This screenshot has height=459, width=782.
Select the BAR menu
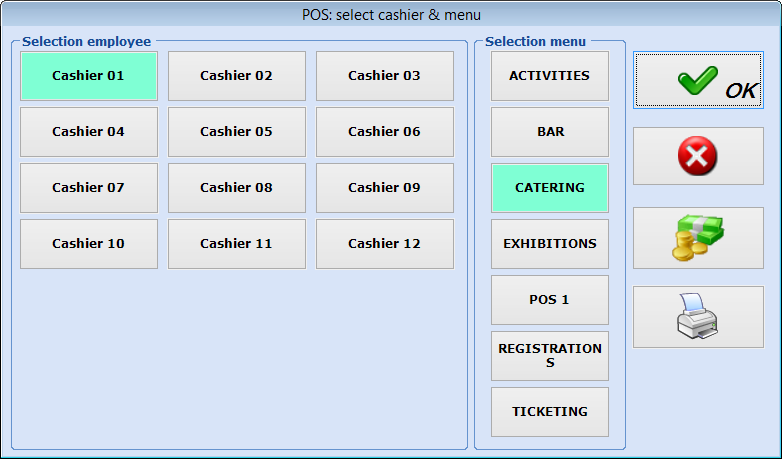[550, 132]
